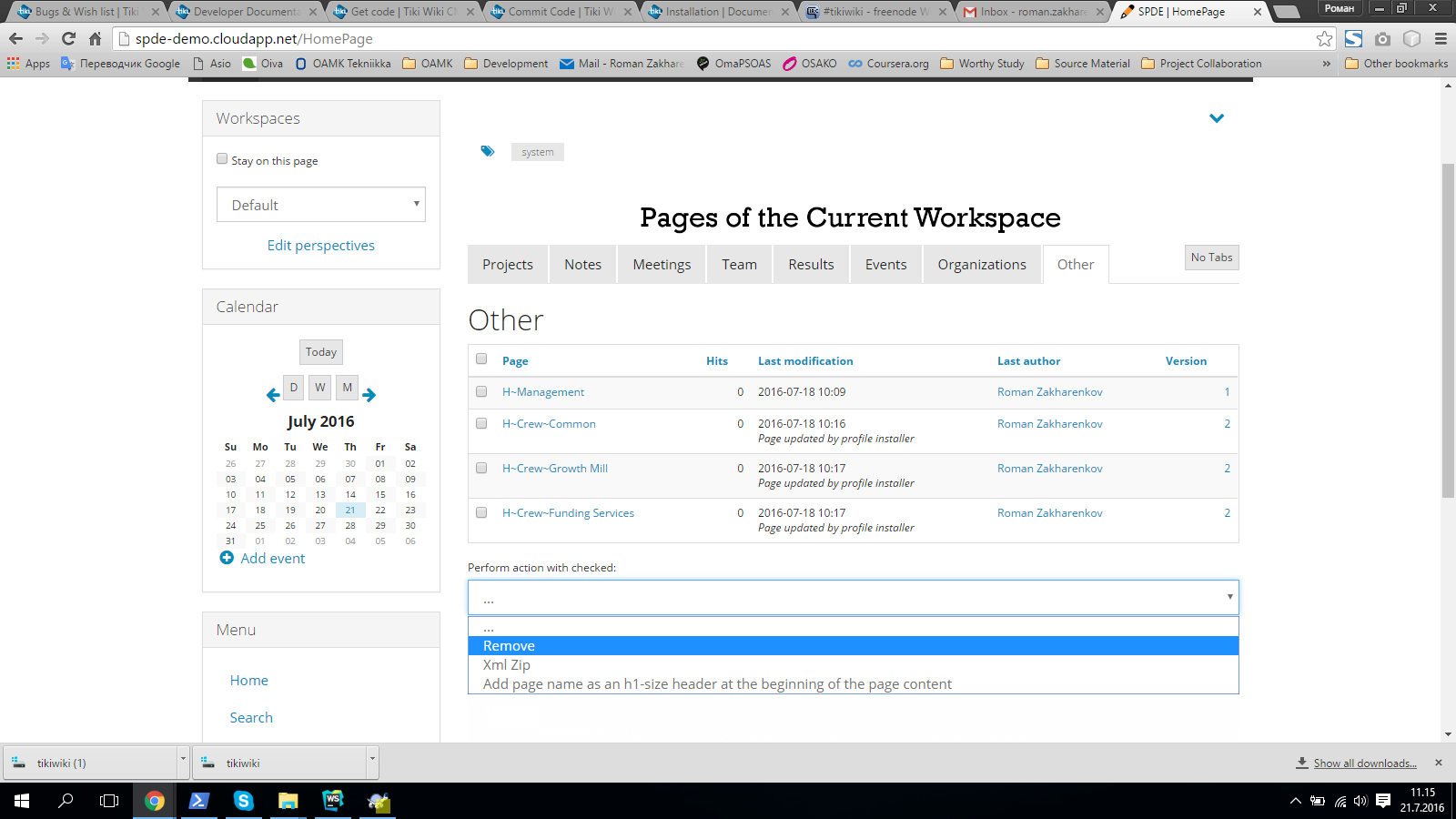Open the Development bookmarks folder

point(506,64)
